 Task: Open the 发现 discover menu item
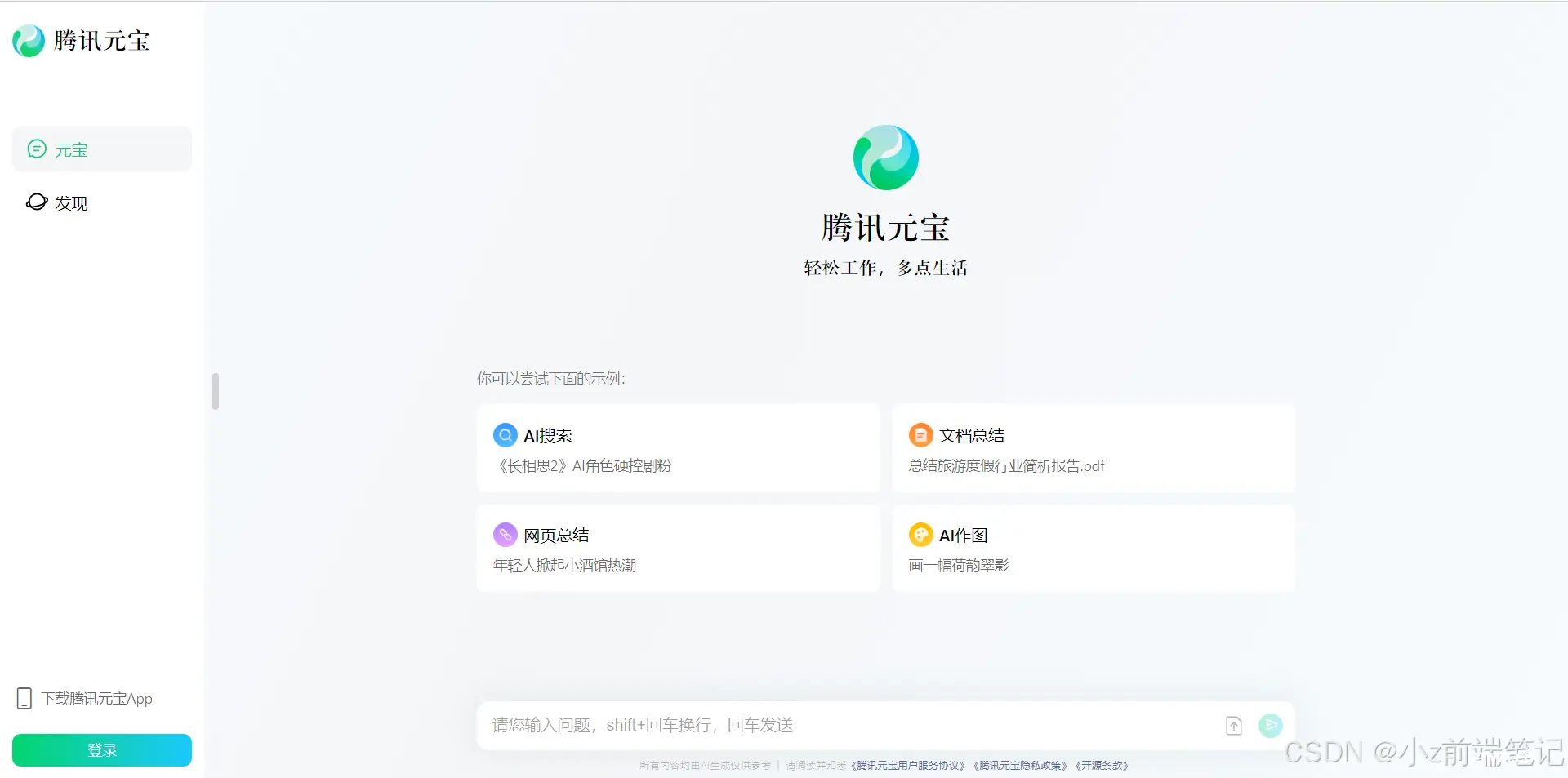pos(102,202)
